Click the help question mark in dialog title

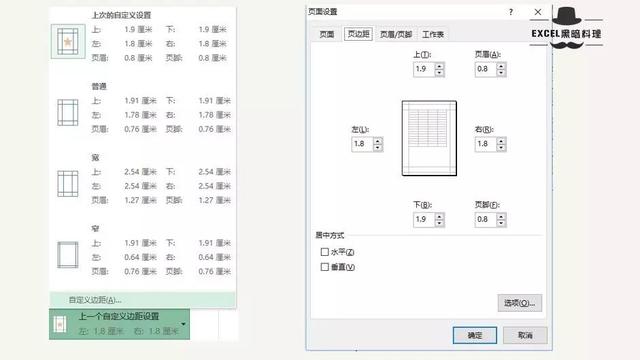tap(511, 12)
